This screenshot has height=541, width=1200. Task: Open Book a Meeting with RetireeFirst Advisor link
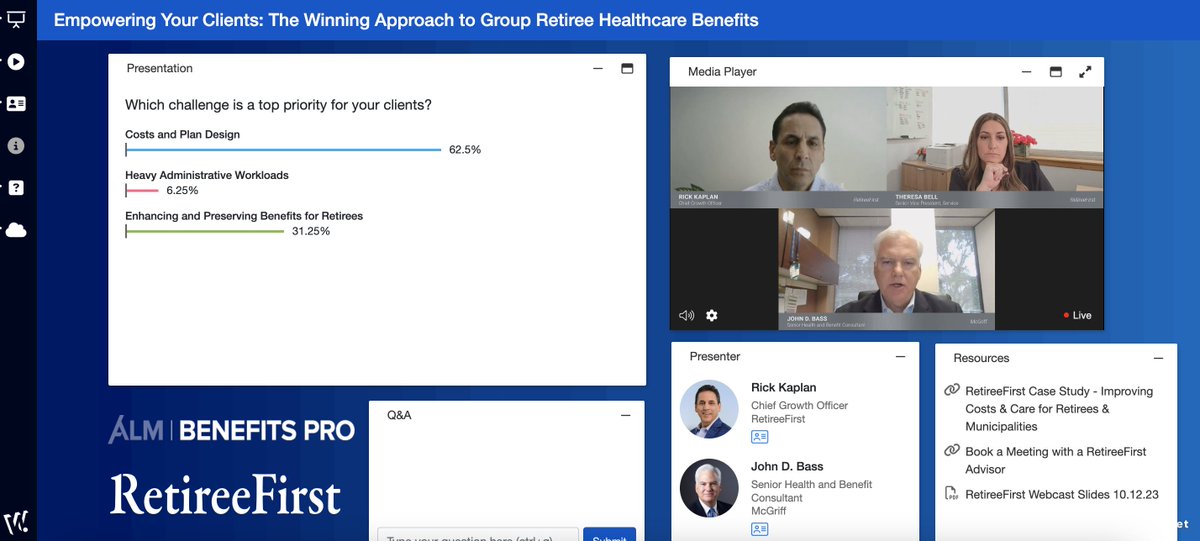pyautogui.click(x=1055, y=460)
